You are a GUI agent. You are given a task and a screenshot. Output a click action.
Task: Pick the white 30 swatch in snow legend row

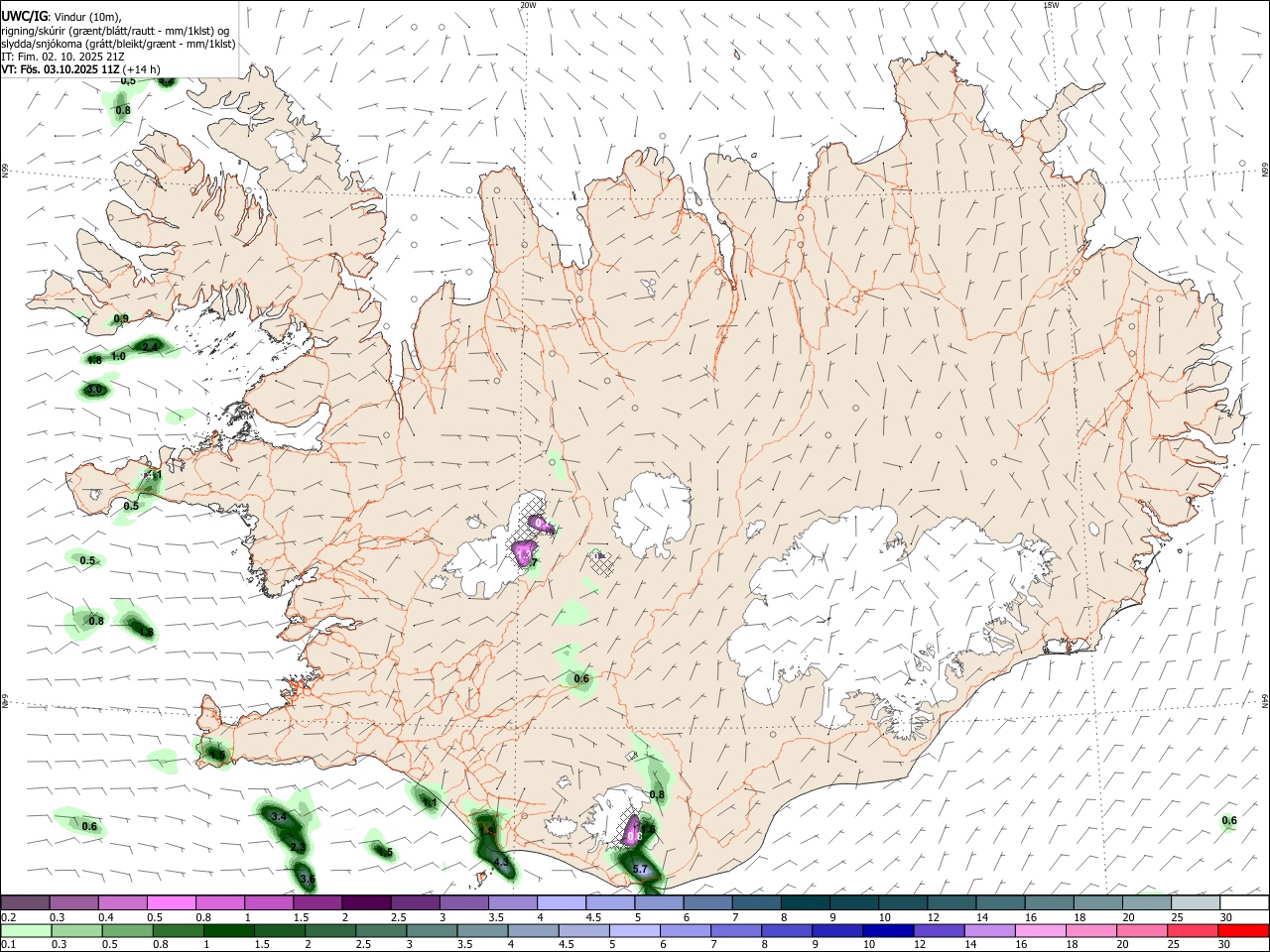pyautogui.click(x=1244, y=903)
